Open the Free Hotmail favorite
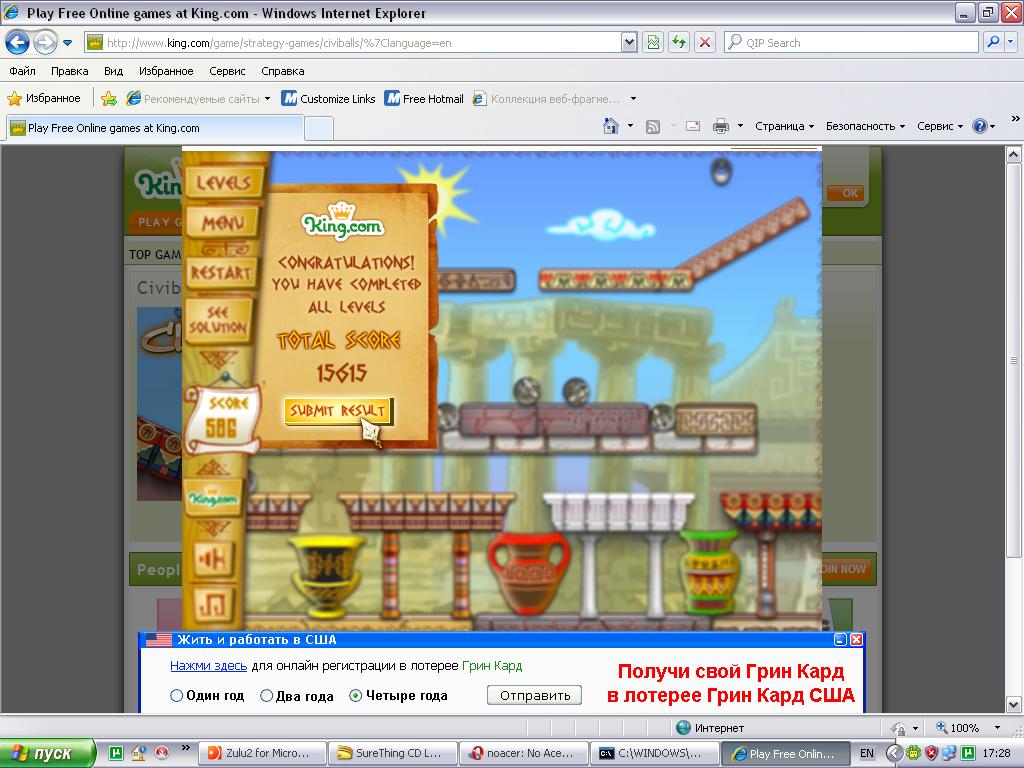Viewport: 1024px width, 768px height. pos(424,99)
